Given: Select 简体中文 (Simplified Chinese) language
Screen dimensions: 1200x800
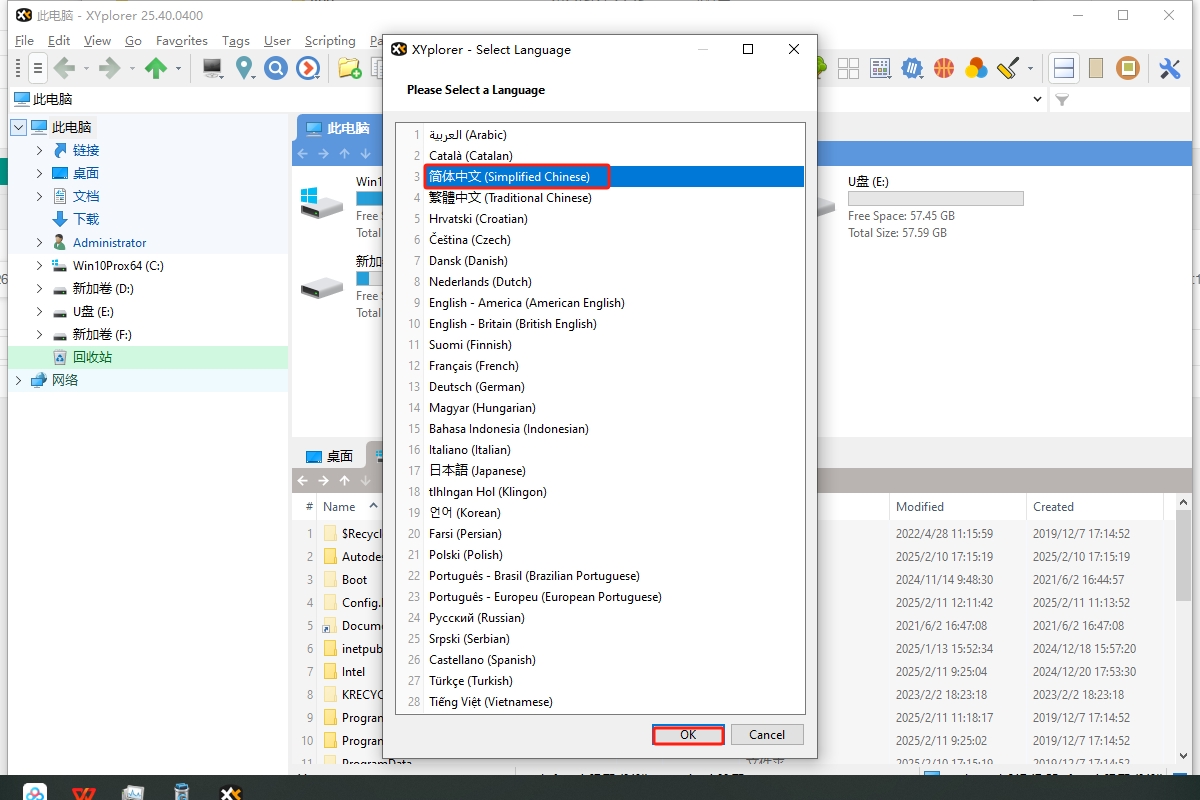Looking at the screenshot, I should (x=615, y=176).
